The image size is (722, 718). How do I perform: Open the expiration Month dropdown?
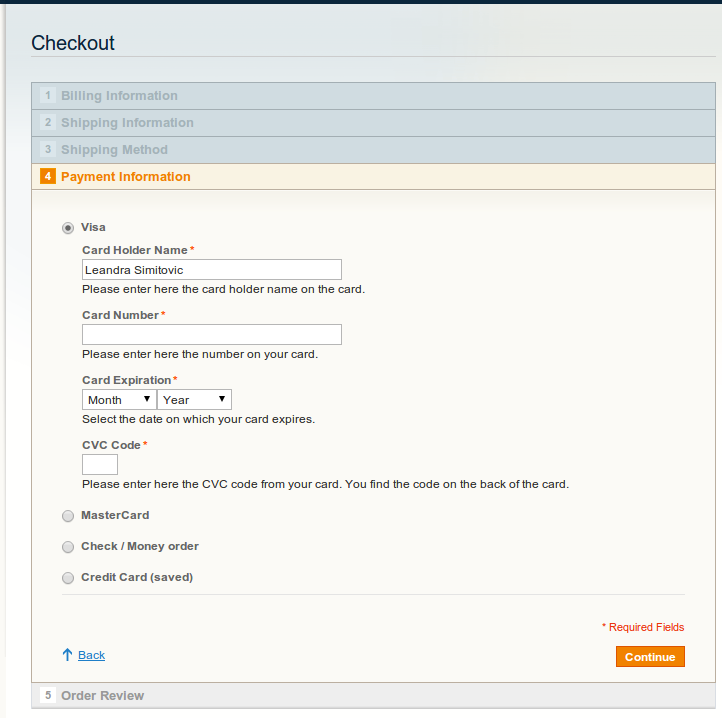point(119,399)
